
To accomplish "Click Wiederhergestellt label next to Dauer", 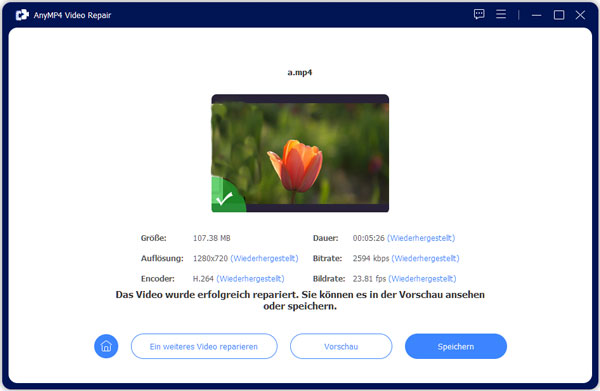I will pos(421,238).
